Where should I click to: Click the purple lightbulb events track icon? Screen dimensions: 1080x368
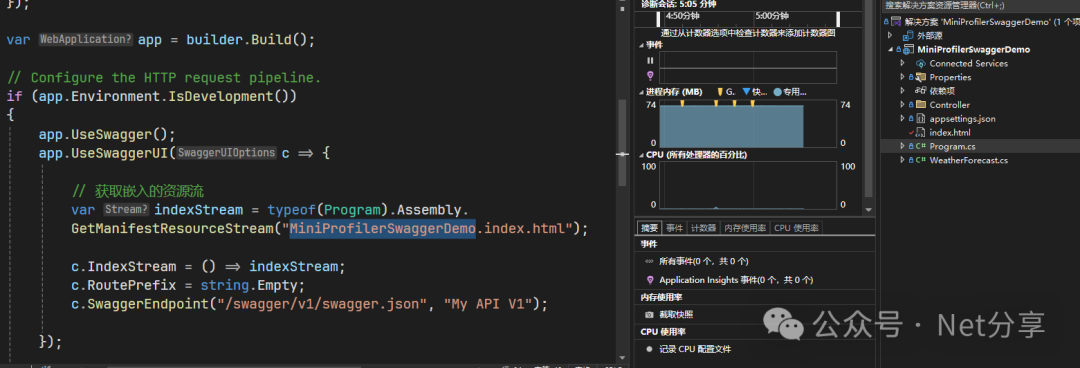point(650,75)
